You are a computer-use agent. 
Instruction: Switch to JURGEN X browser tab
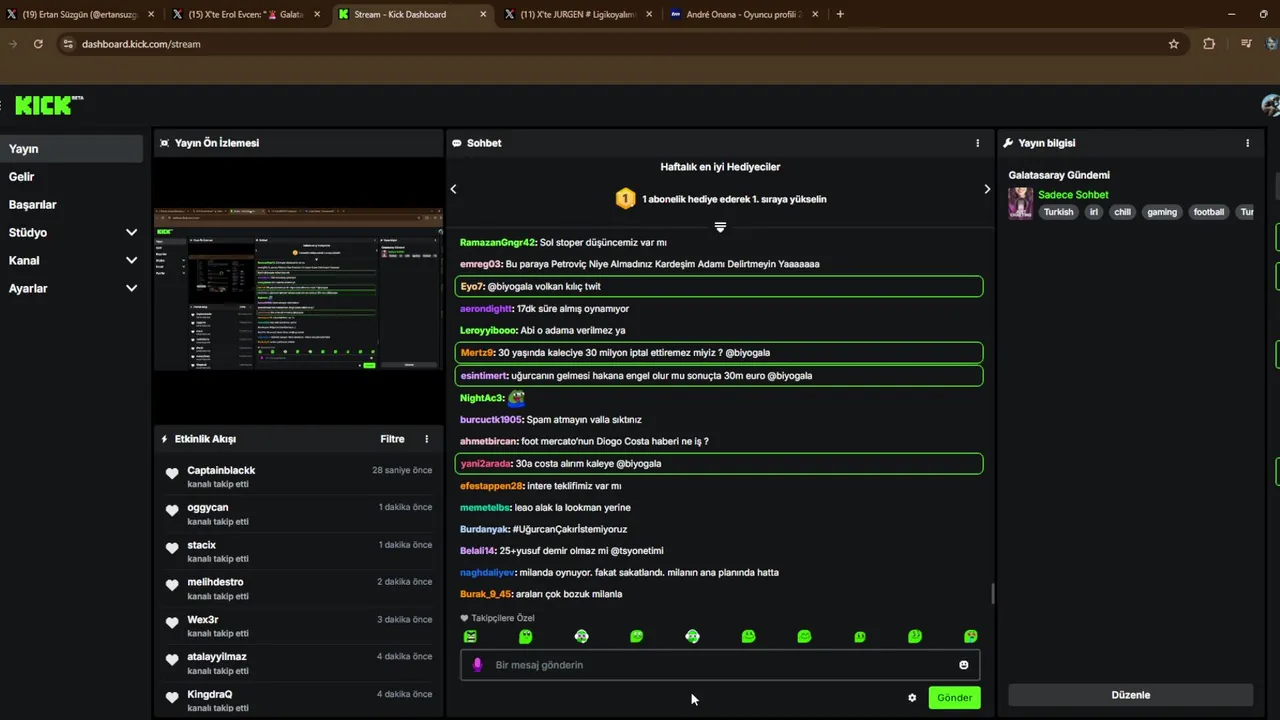577,14
